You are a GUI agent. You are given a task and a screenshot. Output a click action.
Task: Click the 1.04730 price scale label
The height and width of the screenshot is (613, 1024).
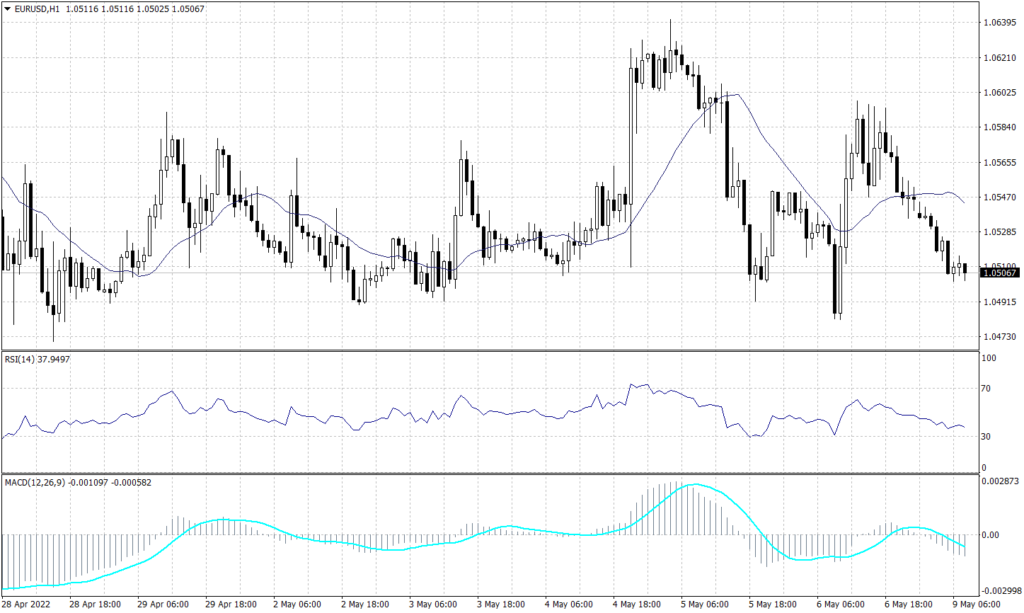[x=1001, y=338]
